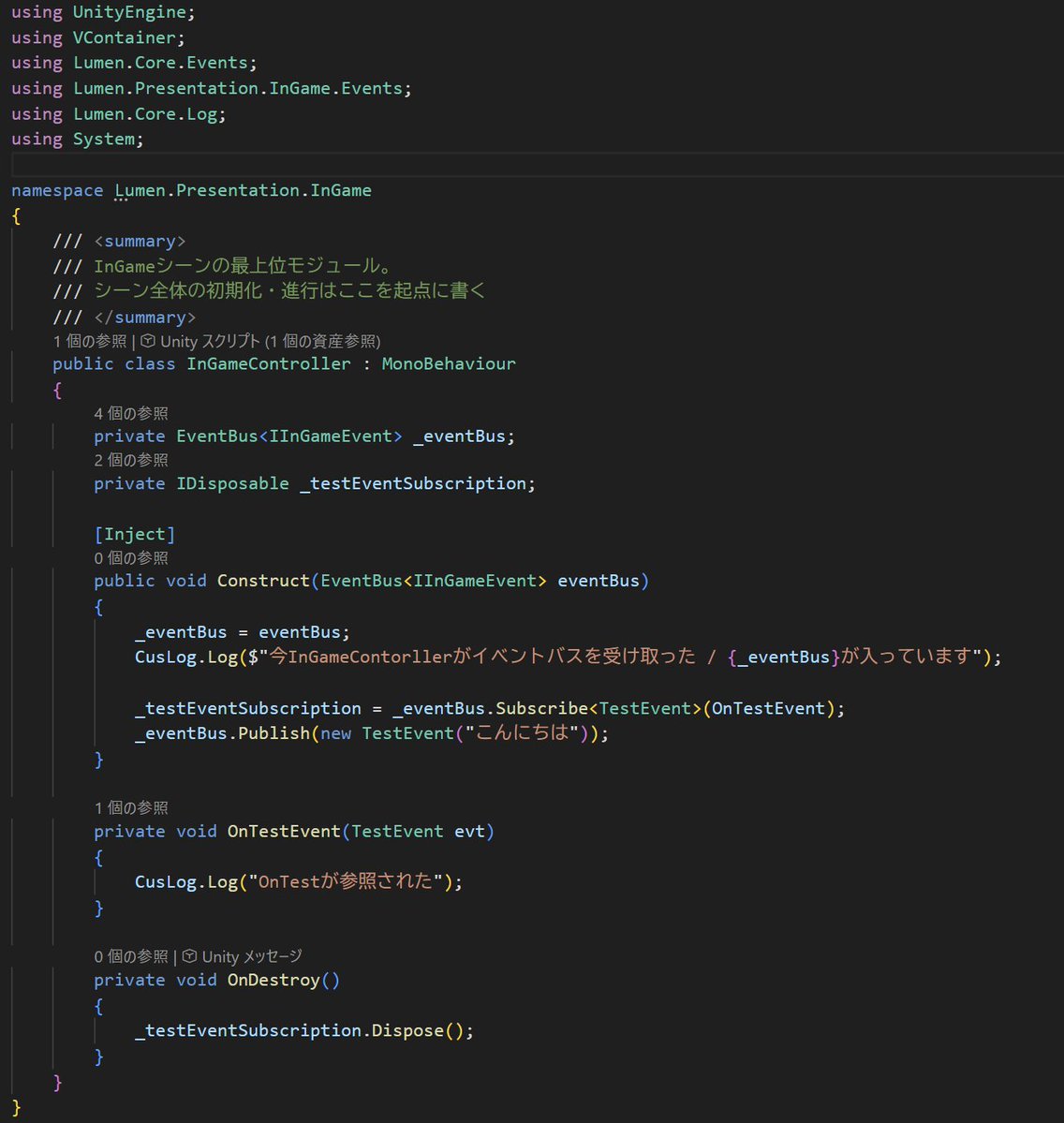Screen dimensions: 1064x1123
Task: Click the class name 'InGameController'
Action: (269, 363)
